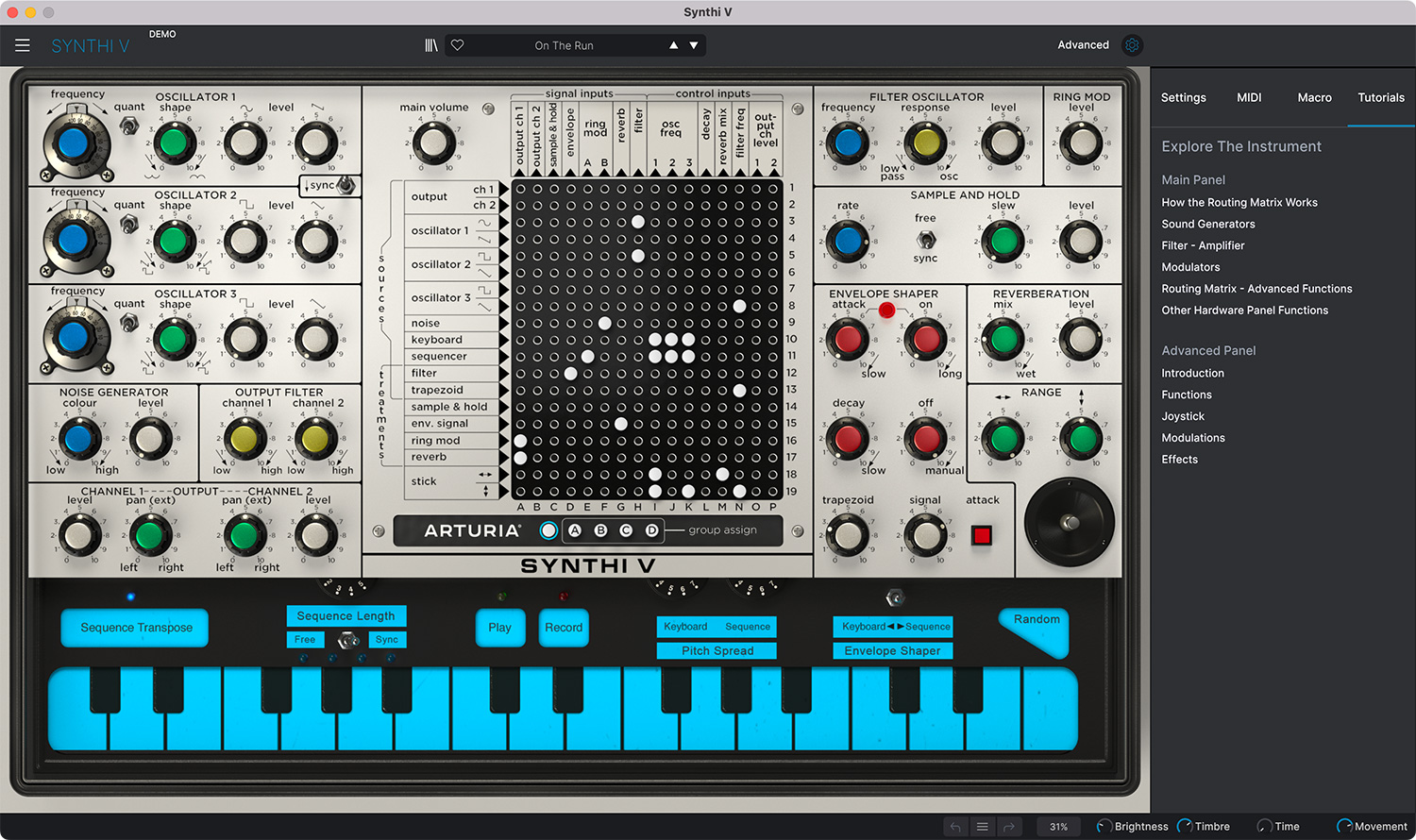Screen dimensions: 1416x840
Task: Select group assign A
Action: tap(575, 530)
